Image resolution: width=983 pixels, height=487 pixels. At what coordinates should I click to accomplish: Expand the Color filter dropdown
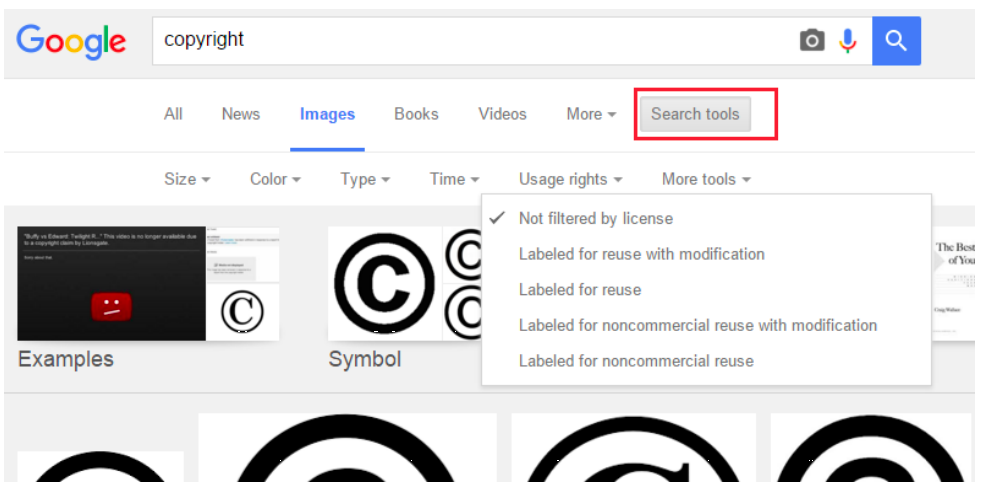click(x=275, y=179)
